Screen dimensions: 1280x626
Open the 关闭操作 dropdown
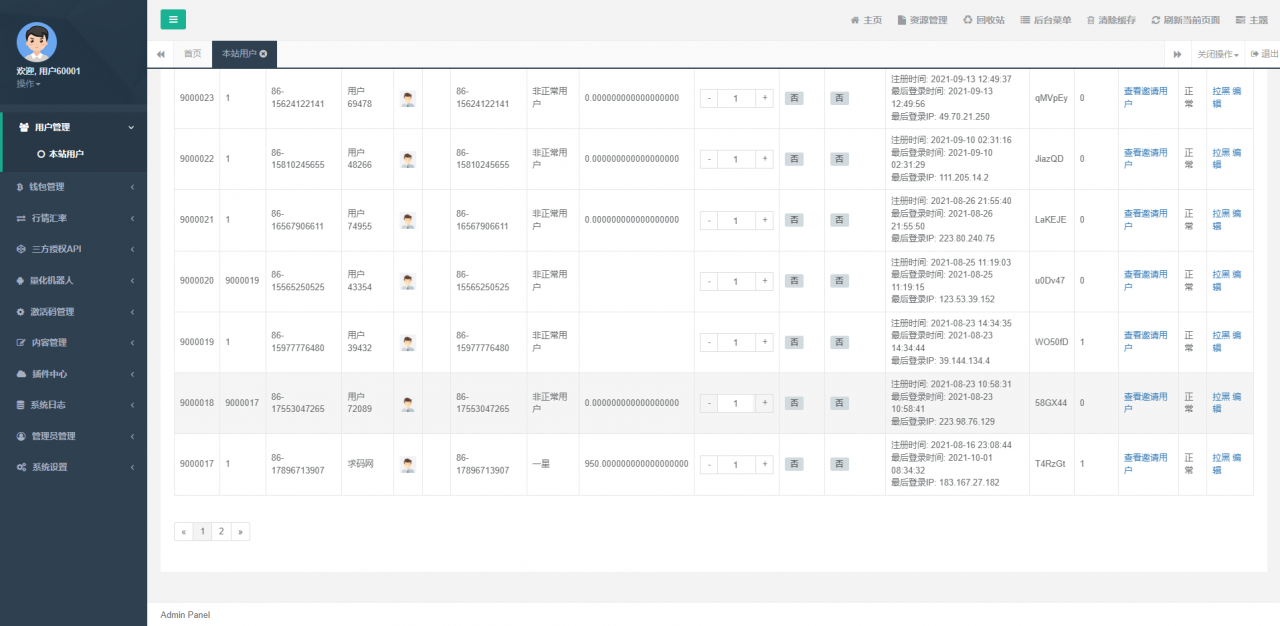pos(1217,54)
